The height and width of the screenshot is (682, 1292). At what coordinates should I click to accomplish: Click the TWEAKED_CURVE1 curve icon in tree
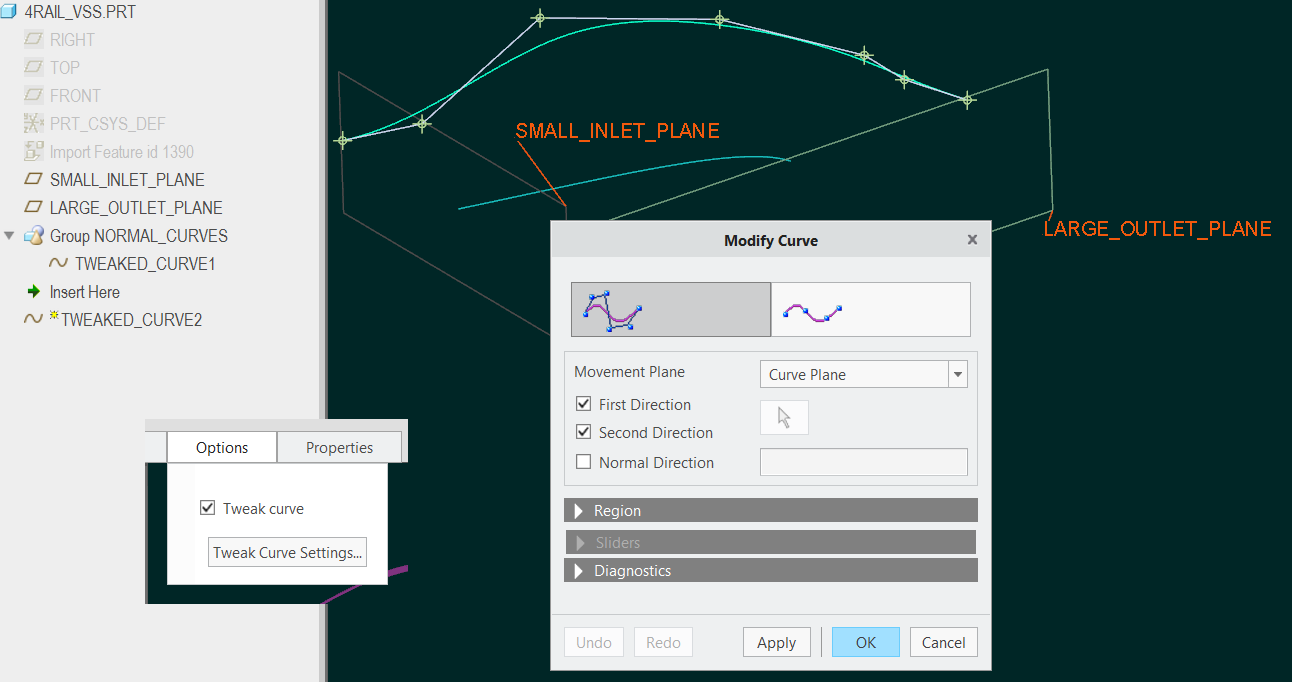(x=59, y=264)
